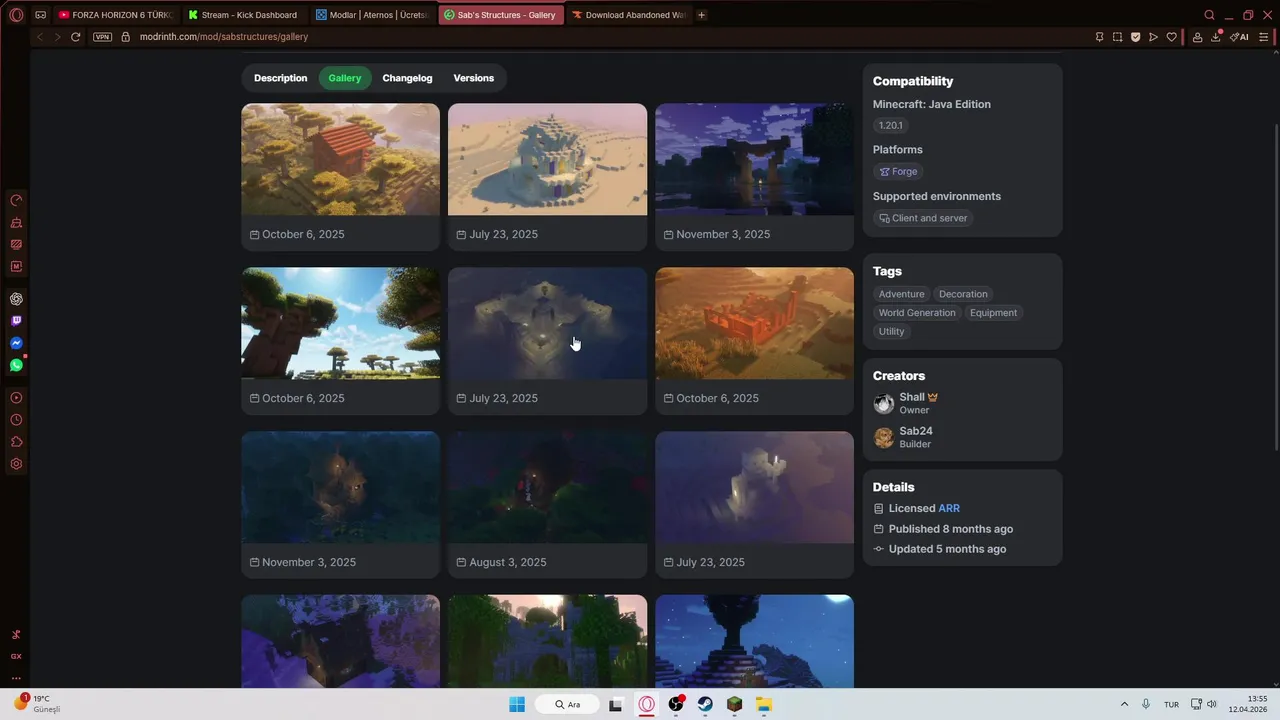Click the Forge platform tag
The height and width of the screenshot is (720, 1280).
pyautogui.click(x=898, y=172)
